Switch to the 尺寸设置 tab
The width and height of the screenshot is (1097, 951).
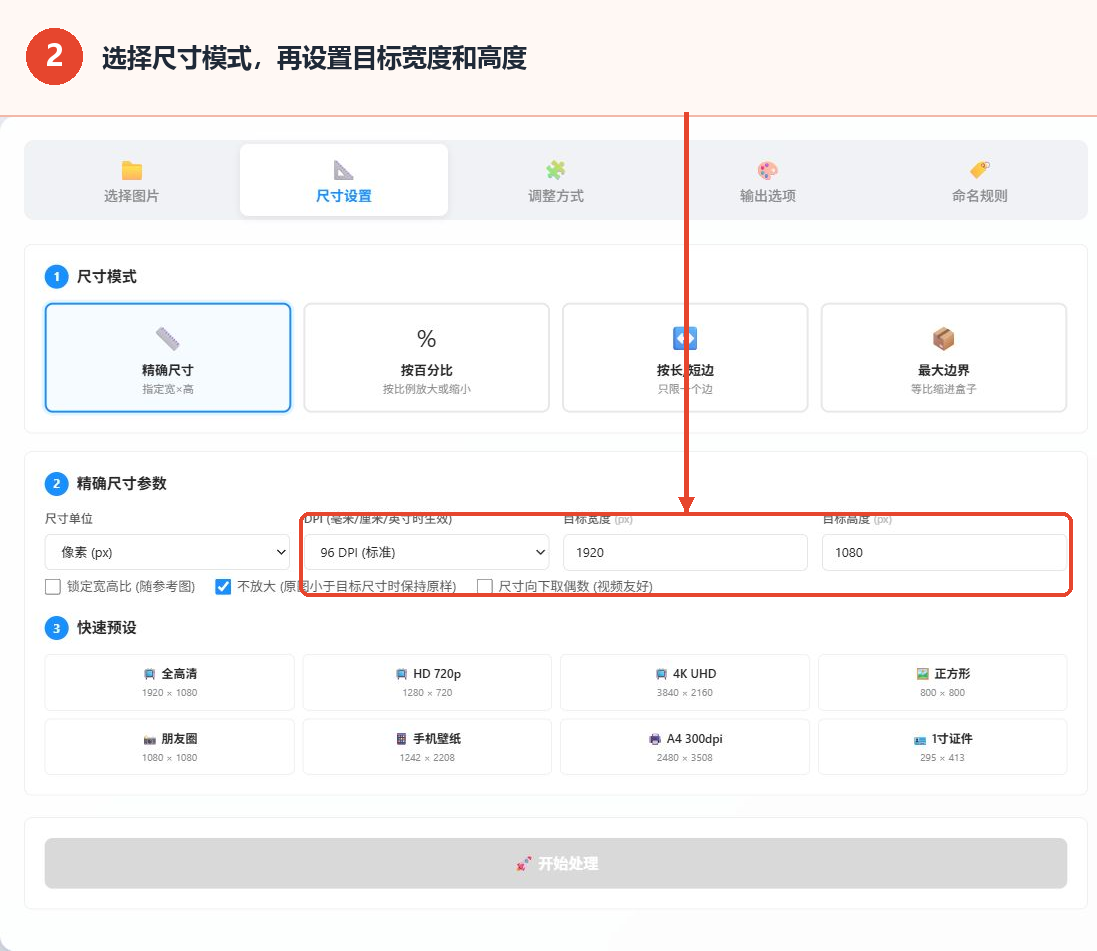[344, 181]
